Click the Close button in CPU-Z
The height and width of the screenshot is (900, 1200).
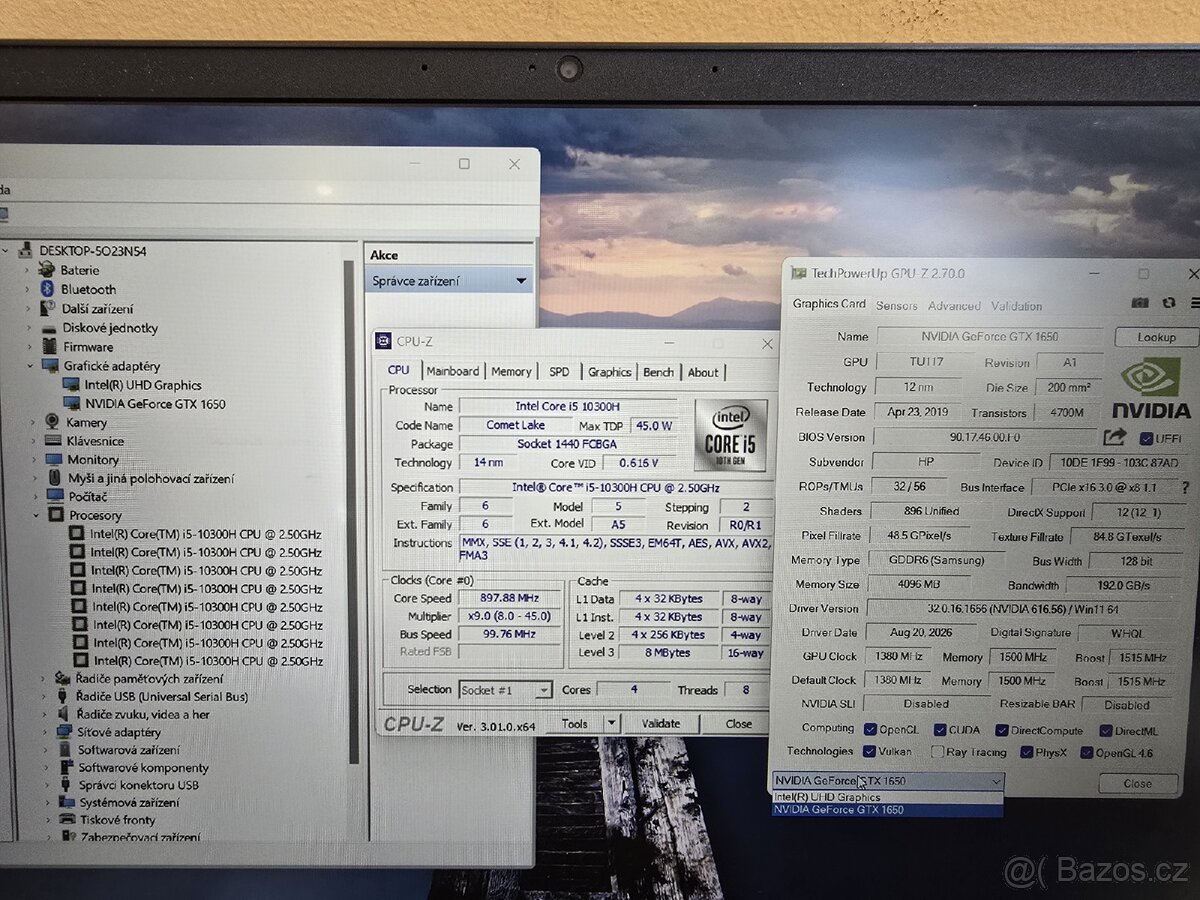(739, 723)
